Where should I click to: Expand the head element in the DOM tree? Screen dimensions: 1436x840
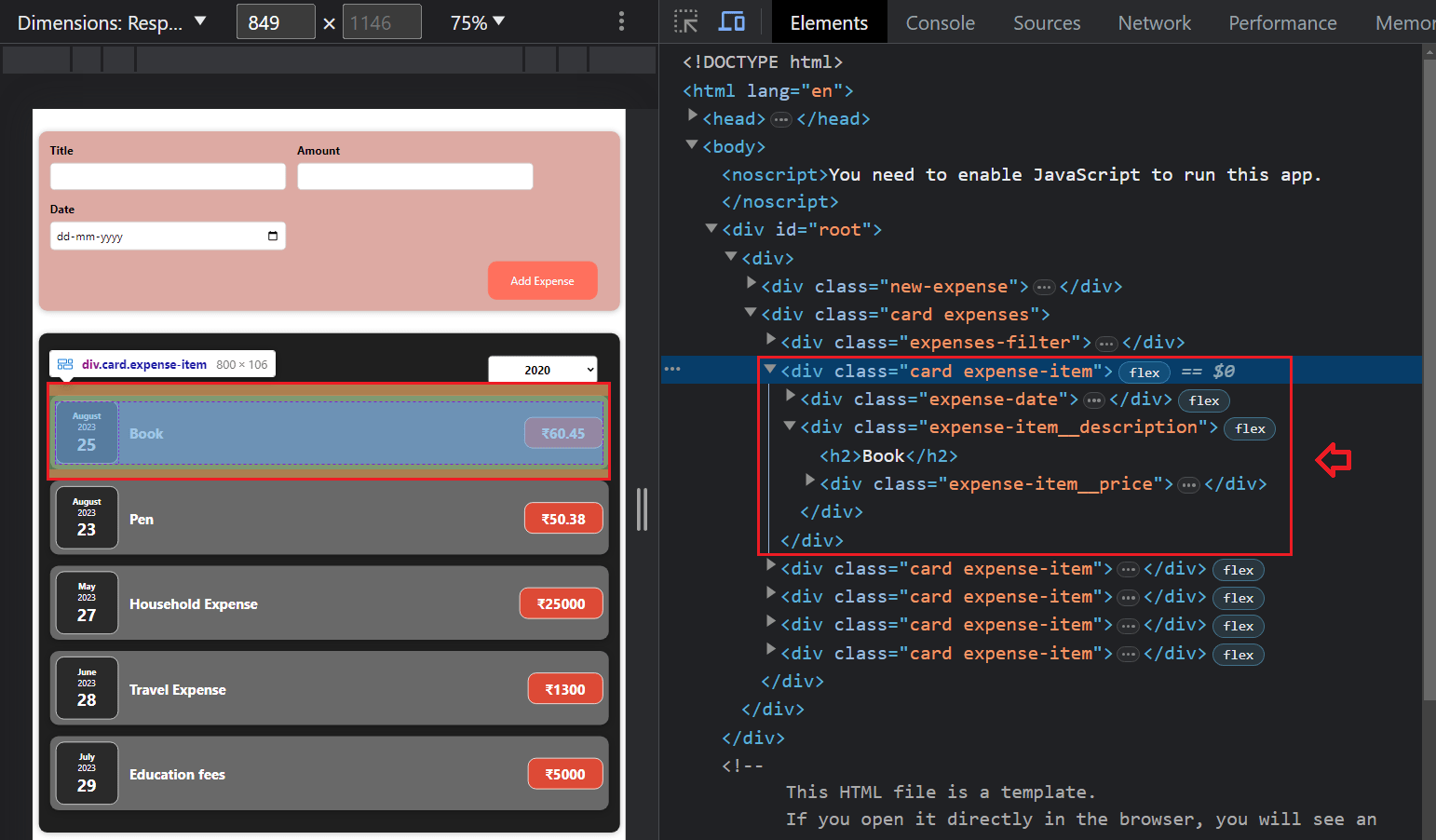(693, 118)
